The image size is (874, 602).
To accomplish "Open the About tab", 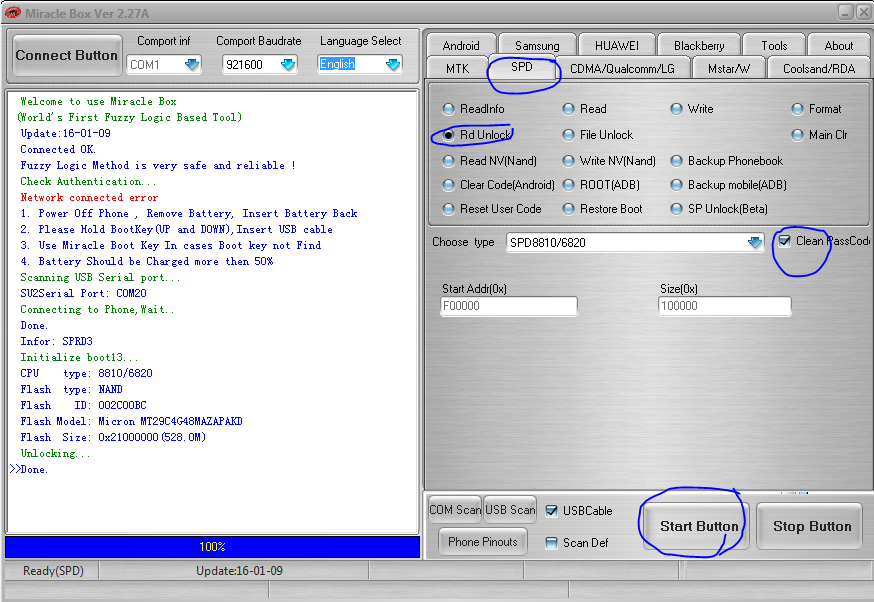I will (x=838, y=45).
